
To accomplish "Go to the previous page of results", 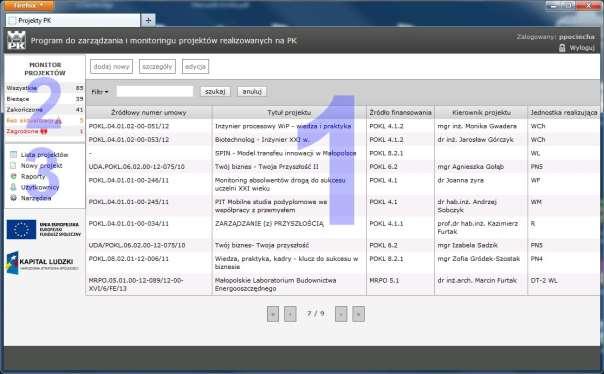I will click(290, 314).
